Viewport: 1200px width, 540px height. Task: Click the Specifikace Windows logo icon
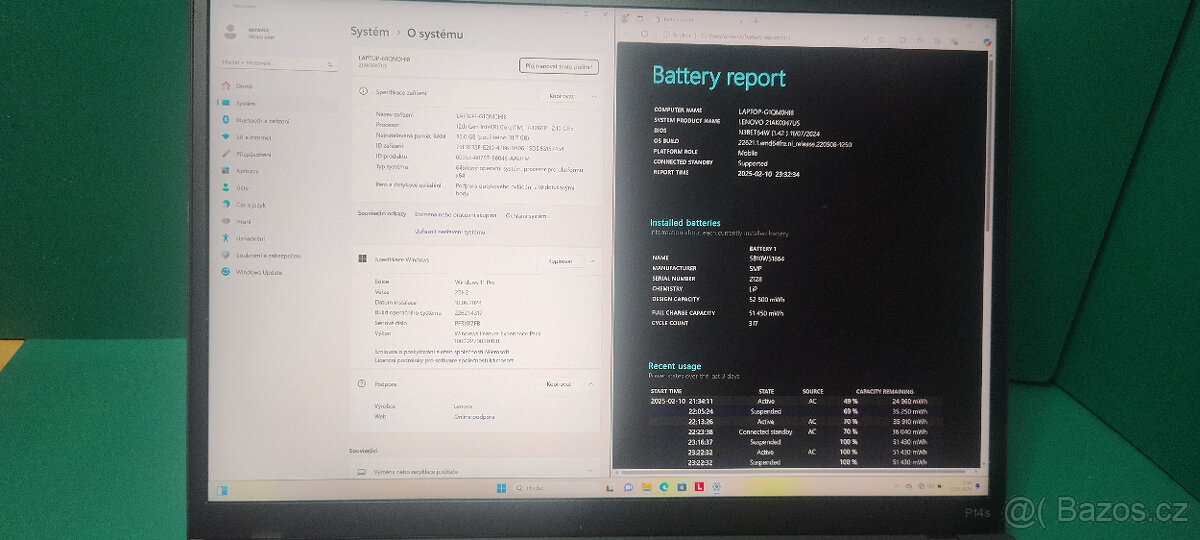coord(362,259)
